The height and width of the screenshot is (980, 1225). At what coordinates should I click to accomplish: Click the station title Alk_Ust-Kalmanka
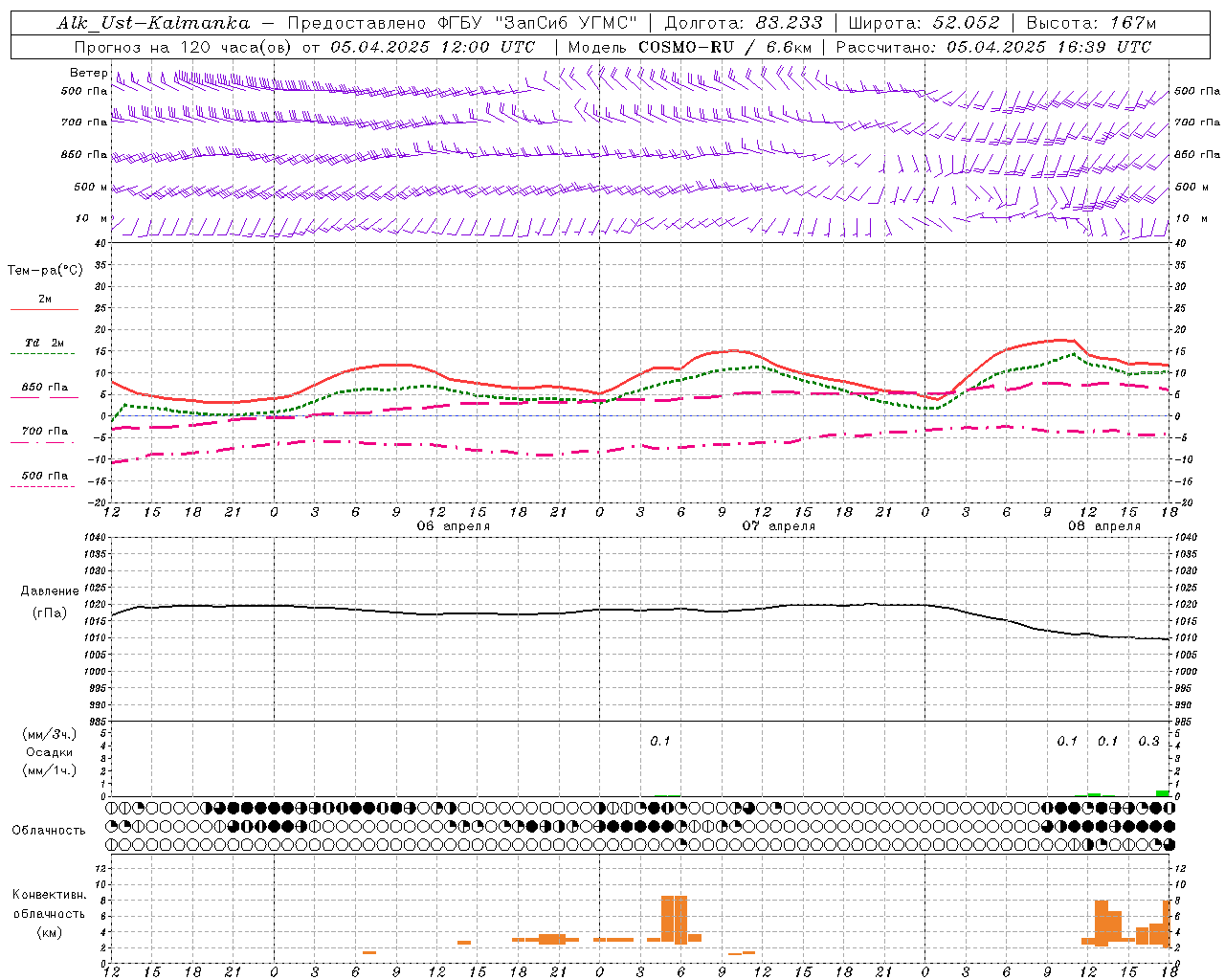click(153, 23)
